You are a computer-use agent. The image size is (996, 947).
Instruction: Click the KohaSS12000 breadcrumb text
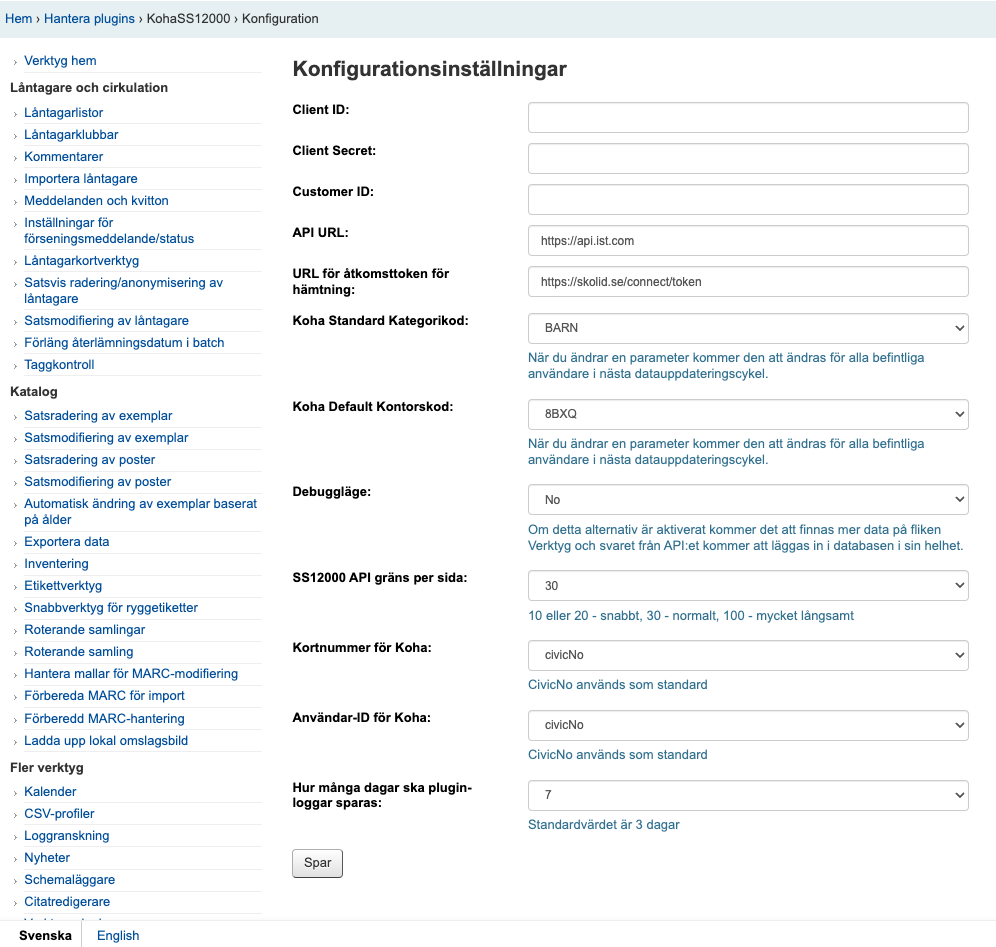coord(189,18)
